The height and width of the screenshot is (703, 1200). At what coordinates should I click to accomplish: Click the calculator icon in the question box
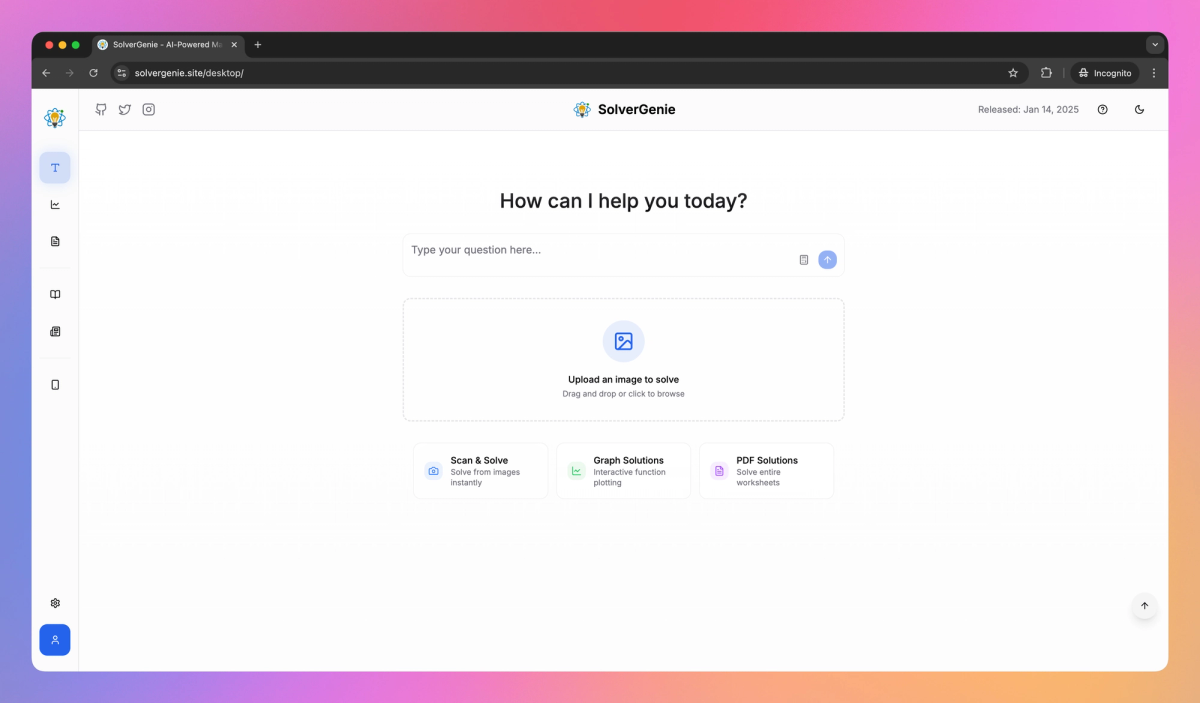click(x=803, y=259)
